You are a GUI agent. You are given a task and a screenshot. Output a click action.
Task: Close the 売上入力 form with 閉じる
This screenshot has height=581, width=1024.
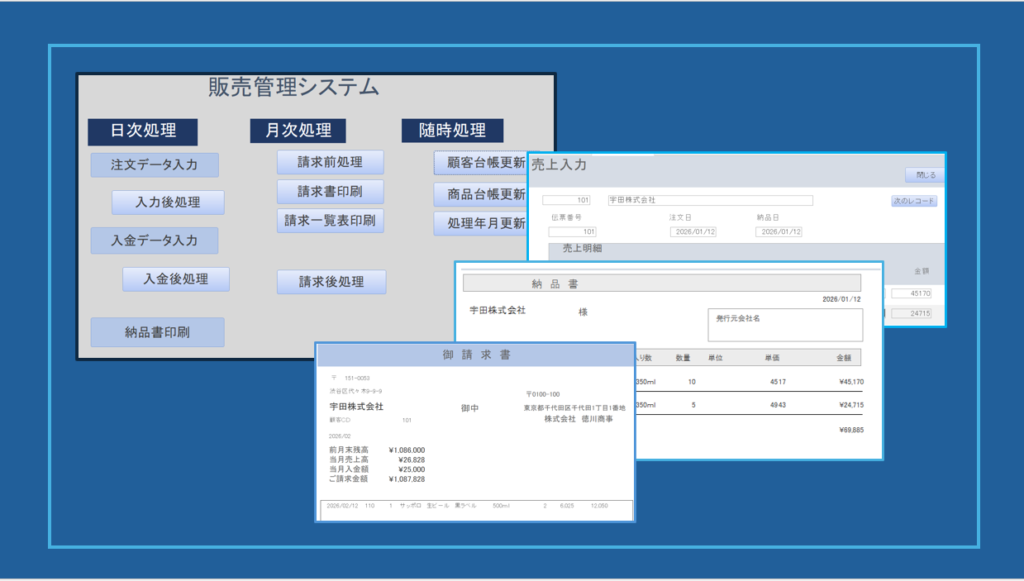pyautogui.click(x=924, y=175)
